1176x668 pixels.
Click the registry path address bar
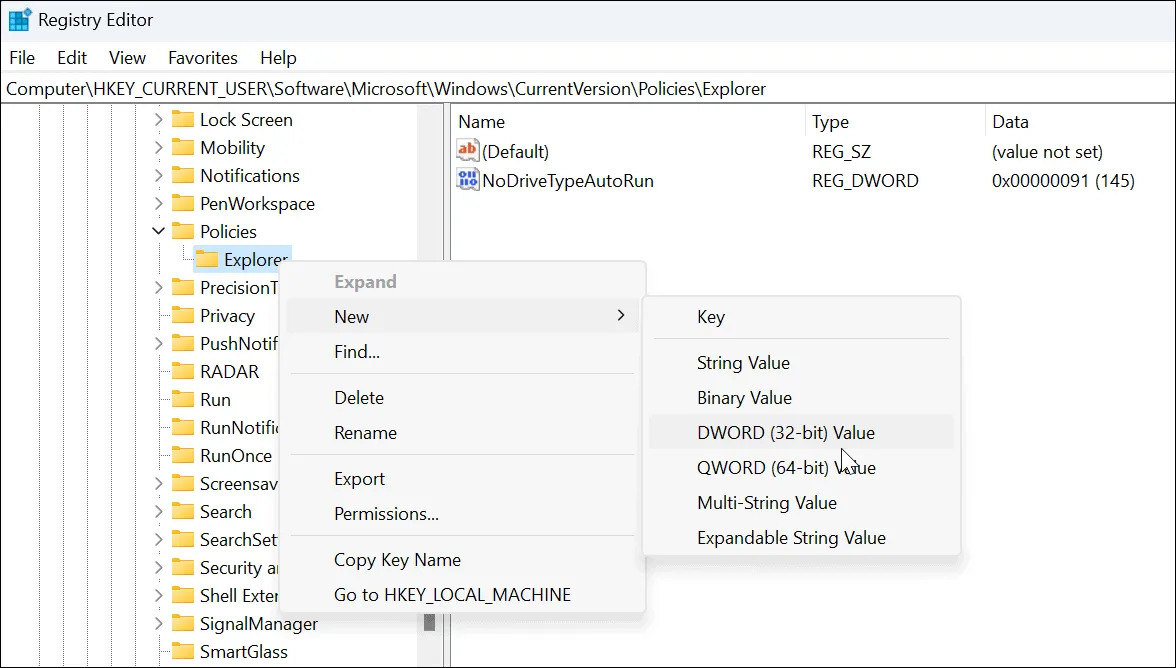pyautogui.click(x=588, y=88)
